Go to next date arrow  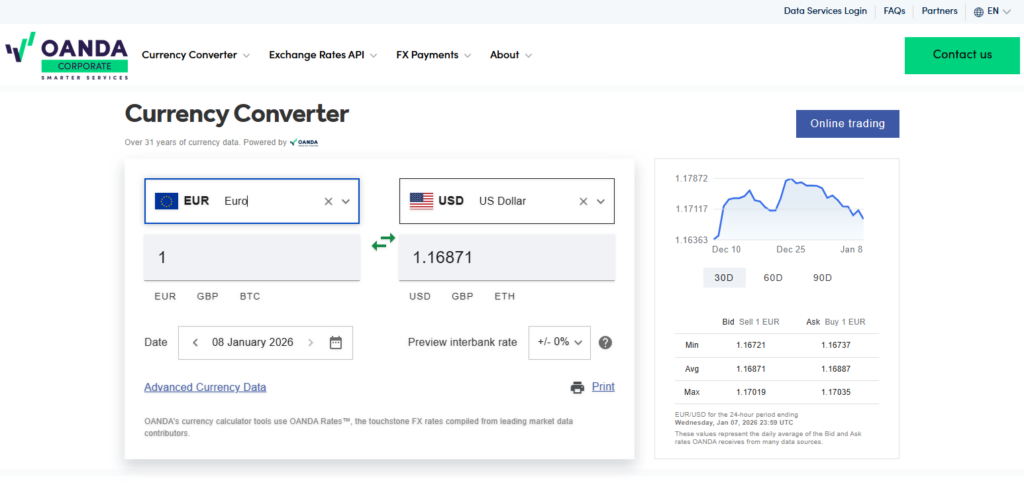click(311, 342)
